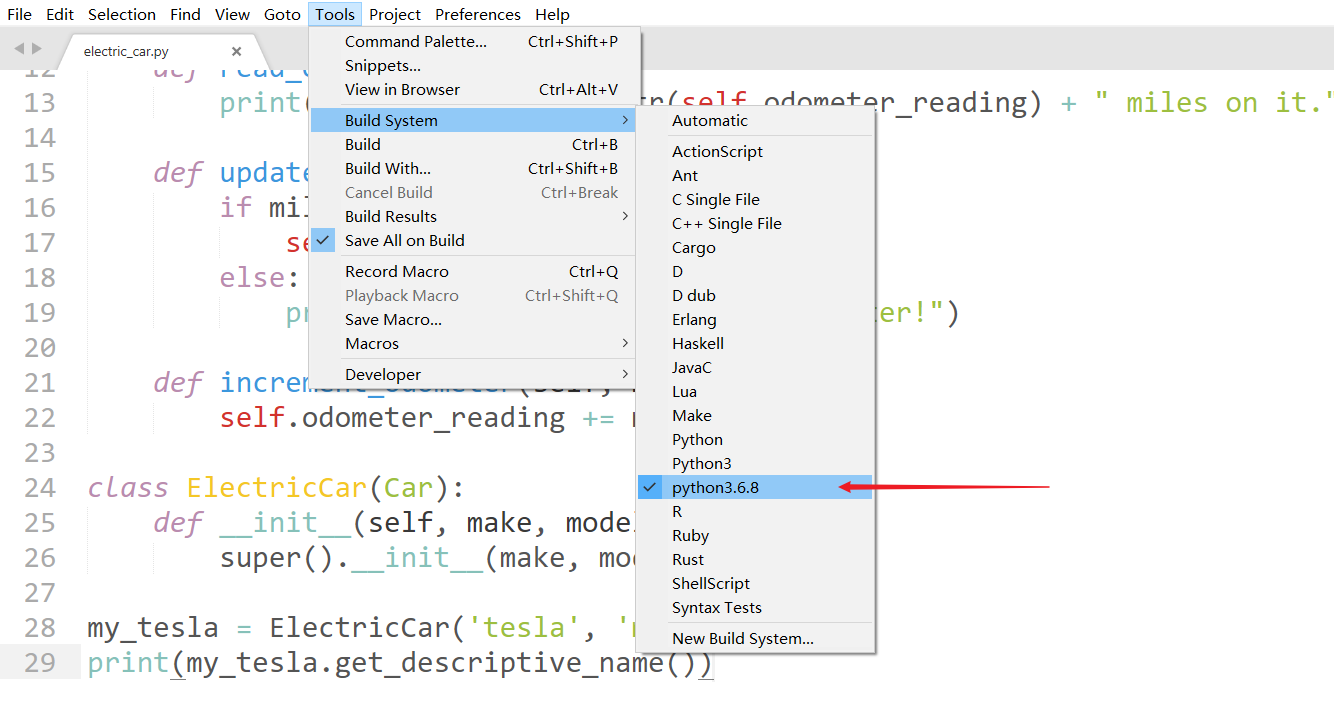The height and width of the screenshot is (721, 1334).
Task: Select Syntax Tests build system
Action: [755, 607]
